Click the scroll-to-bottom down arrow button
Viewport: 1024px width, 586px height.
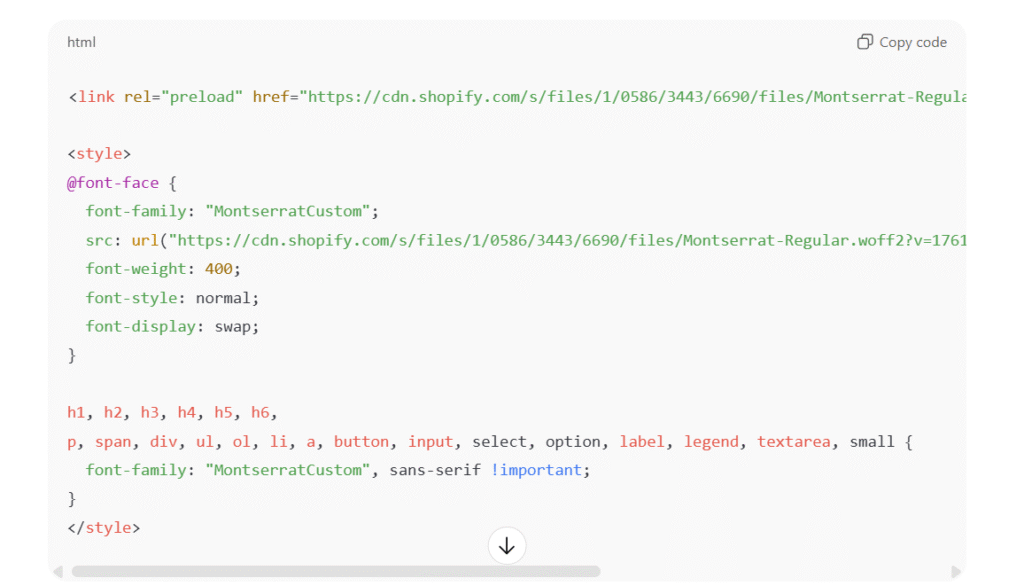click(507, 546)
